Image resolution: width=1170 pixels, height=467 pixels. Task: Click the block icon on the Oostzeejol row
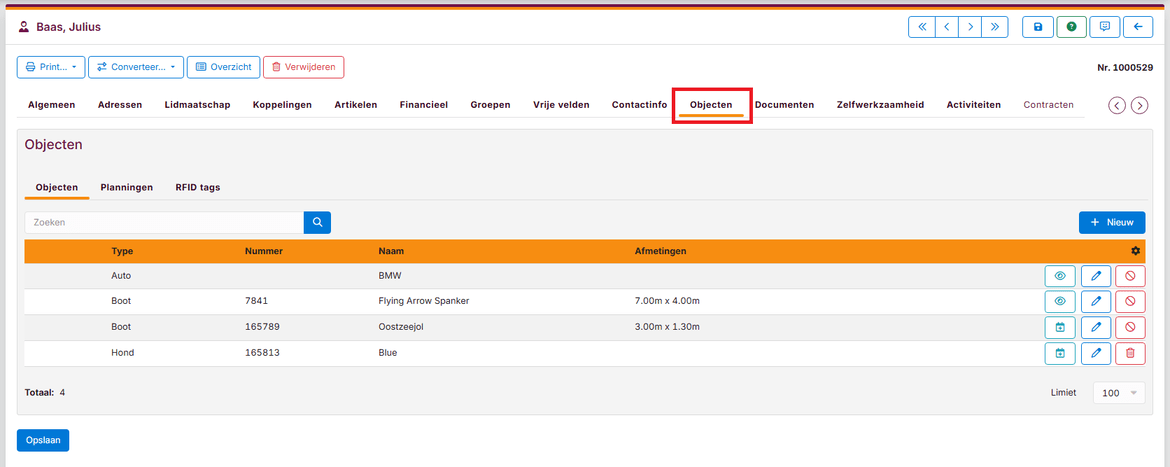(1130, 327)
